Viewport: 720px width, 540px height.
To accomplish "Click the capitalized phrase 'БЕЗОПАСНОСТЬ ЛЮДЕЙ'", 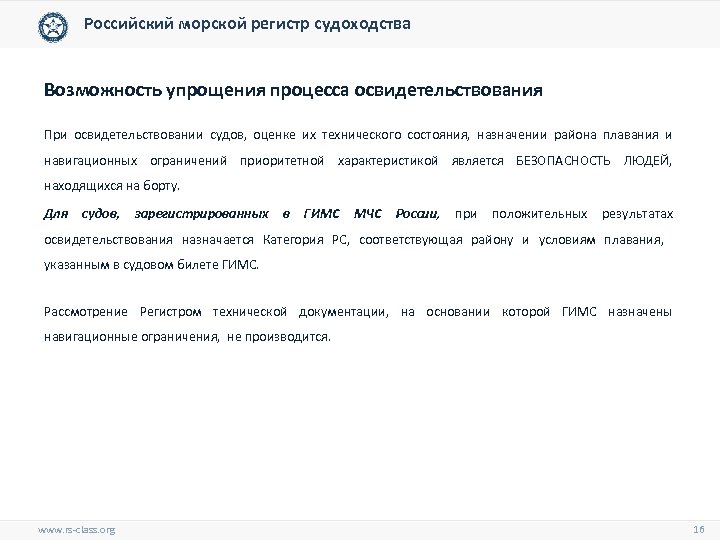I will pyautogui.click(x=593, y=161).
